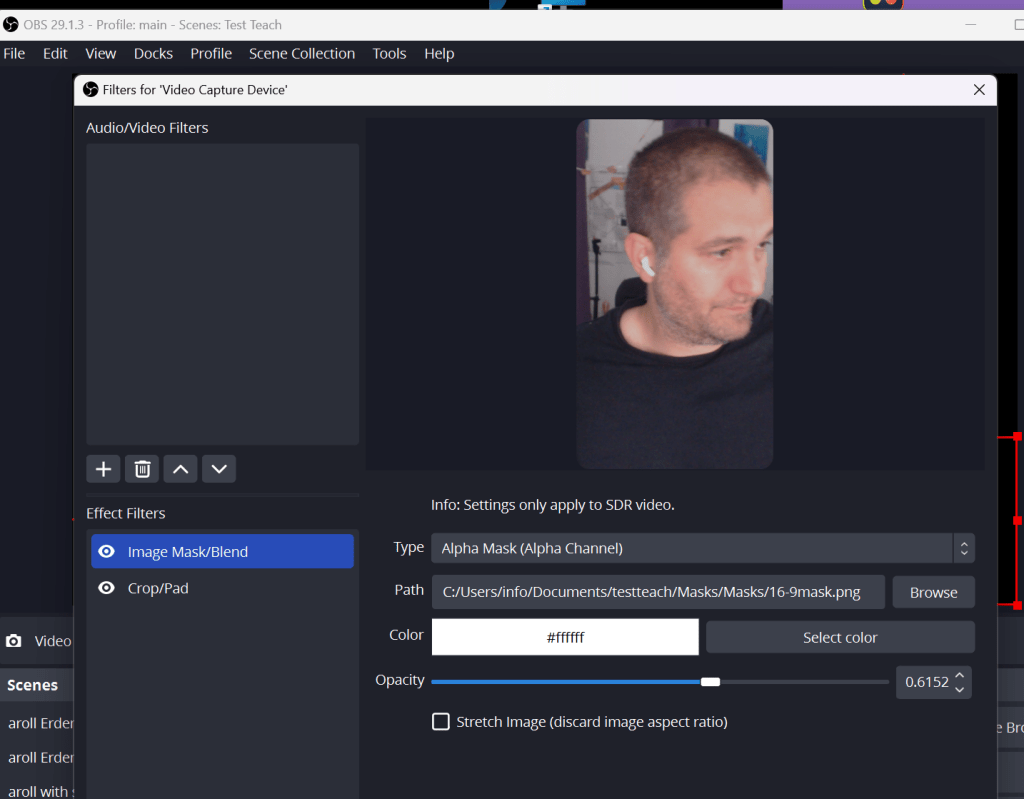
Task: Delete the selected filter with trash icon
Action: coord(142,469)
